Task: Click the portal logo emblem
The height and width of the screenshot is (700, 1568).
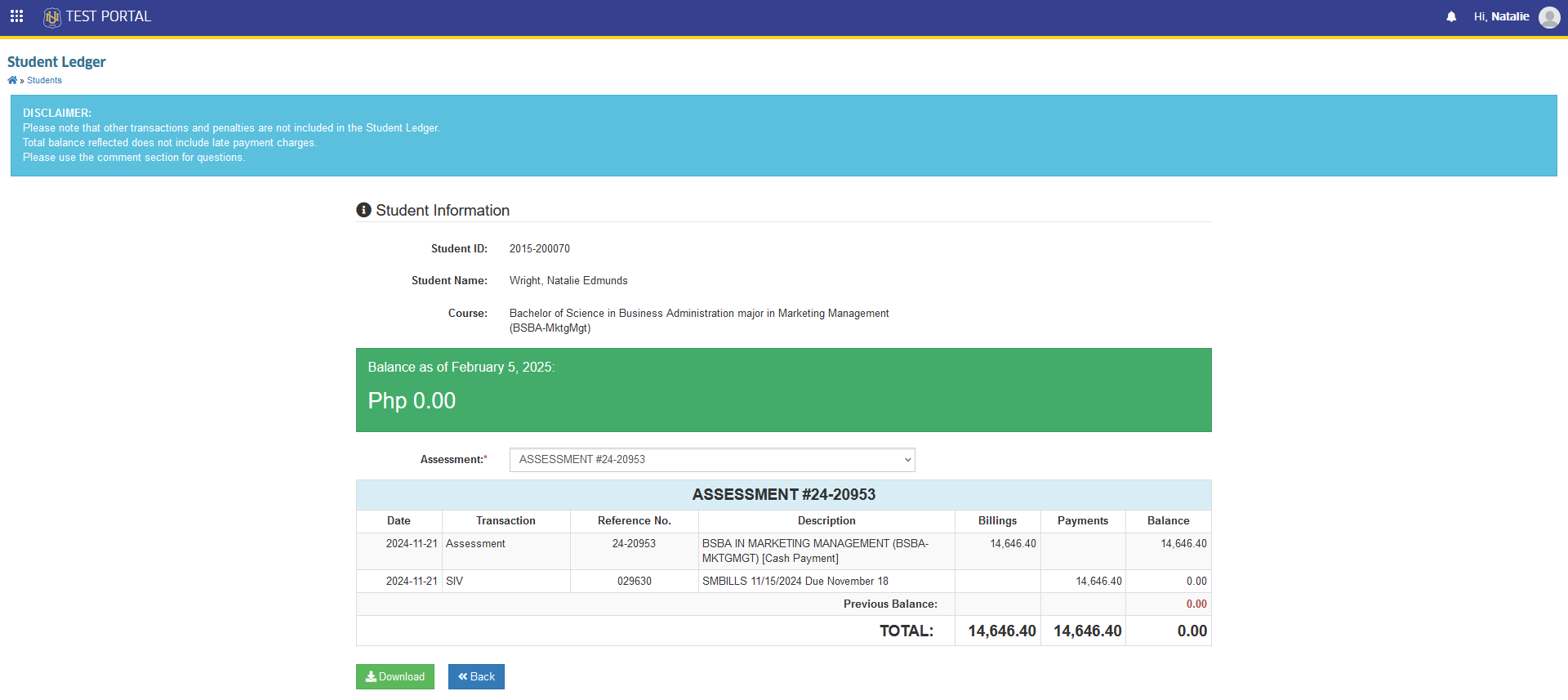Action: pos(52,17)
